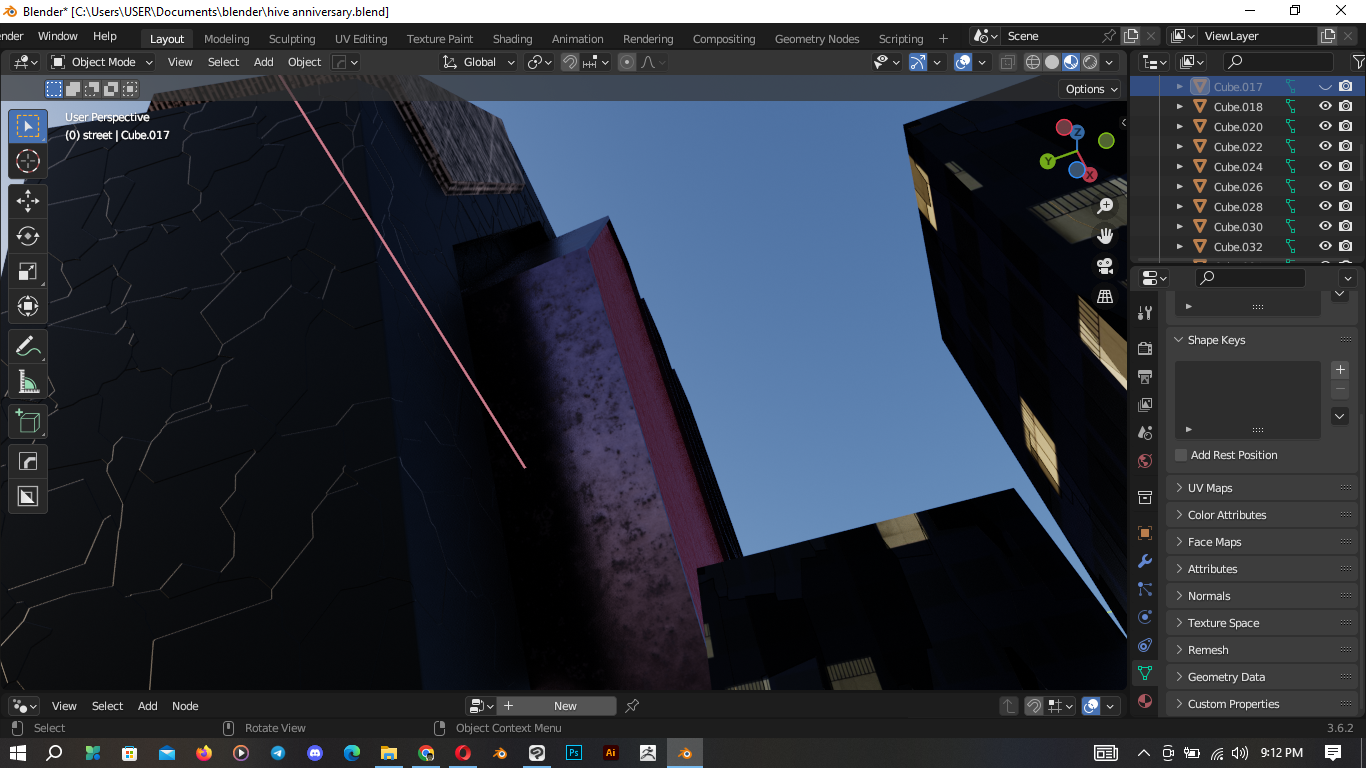Enable Add Rest Position checkbox
Image resolution: width=1366 pixels, height=768 pixels.
1181,455
